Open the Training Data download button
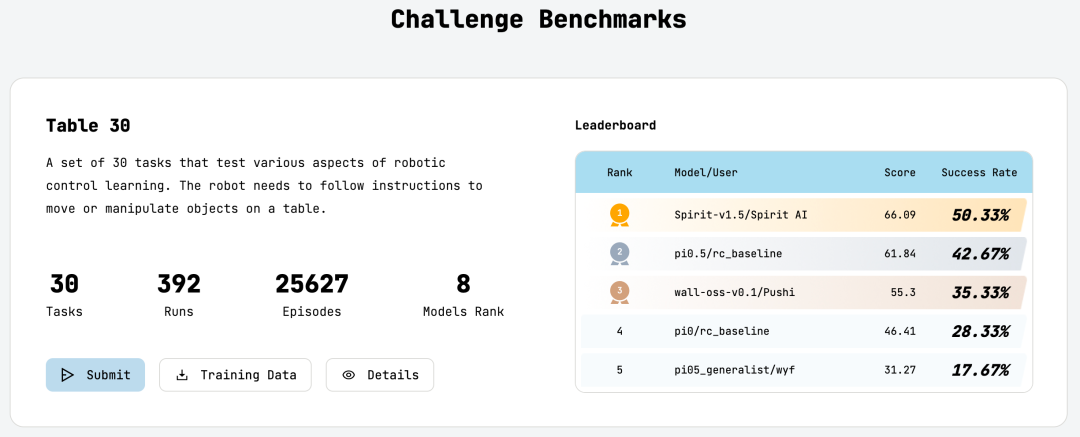This screenshot has height=437, width=1080. coord(236,375)
